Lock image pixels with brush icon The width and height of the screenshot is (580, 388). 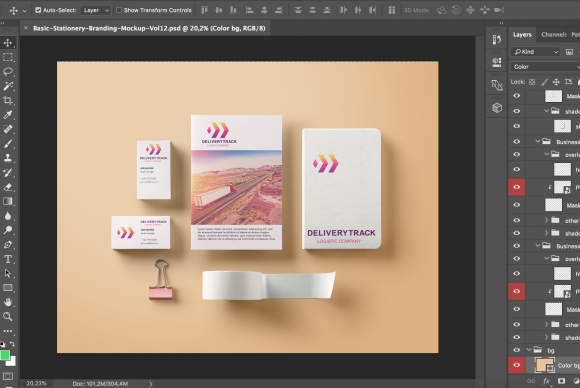pos(544,82)
